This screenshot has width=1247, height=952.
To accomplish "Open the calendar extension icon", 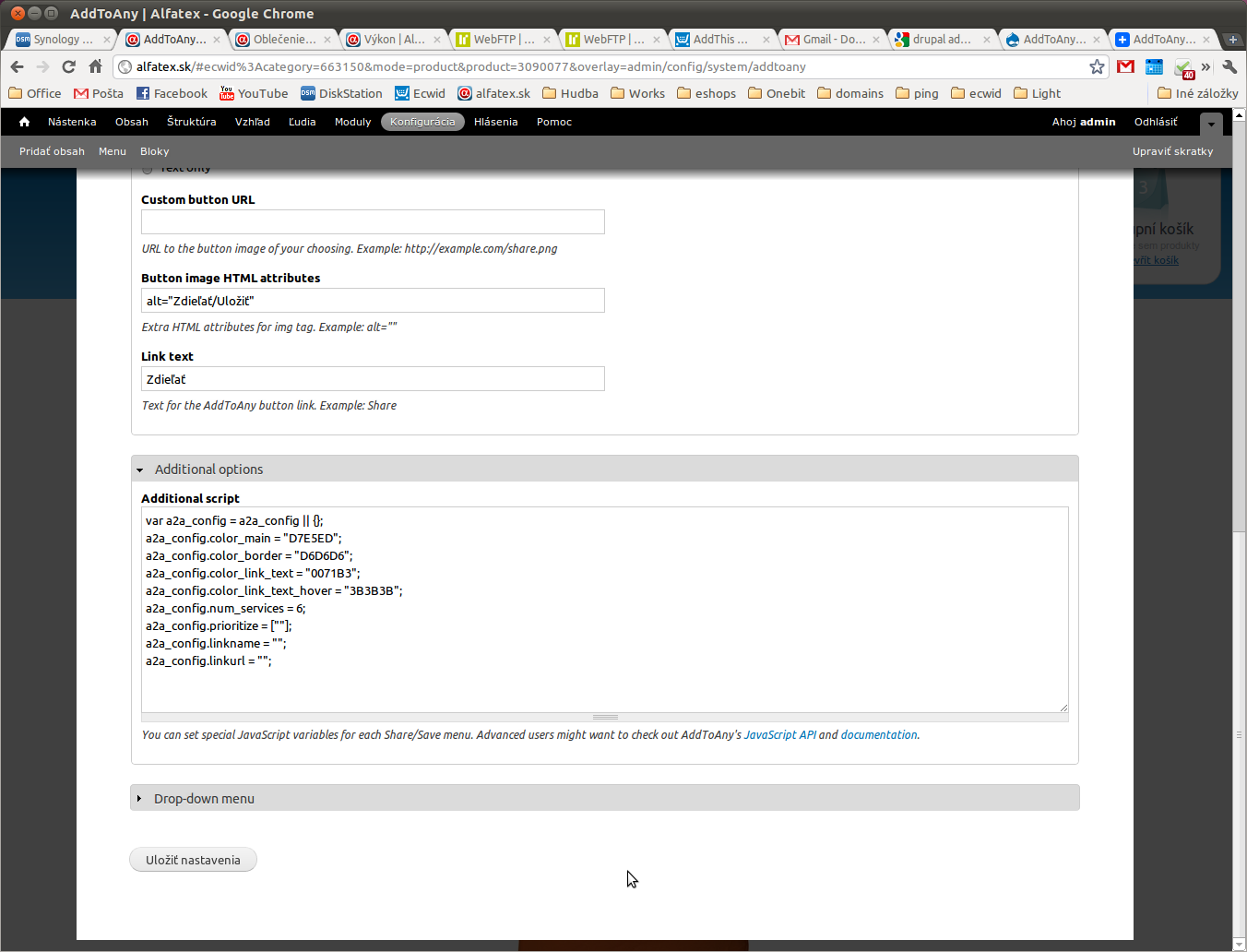I will (x=1154, y=66).
